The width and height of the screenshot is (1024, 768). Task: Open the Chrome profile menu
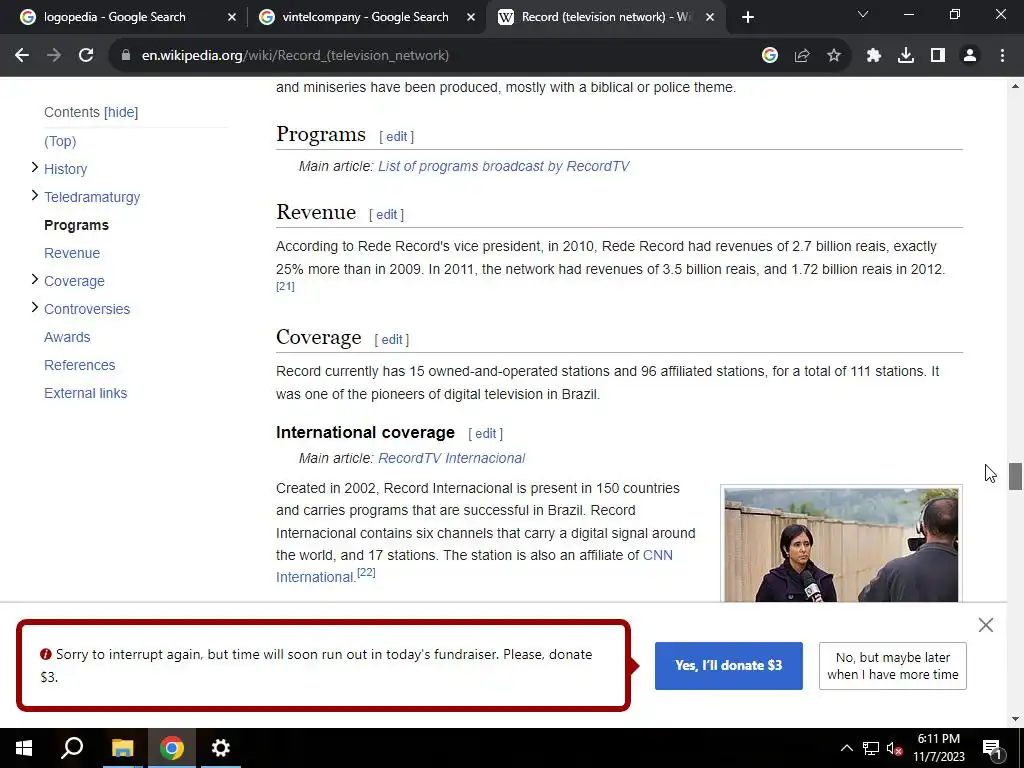coord(970,56)
